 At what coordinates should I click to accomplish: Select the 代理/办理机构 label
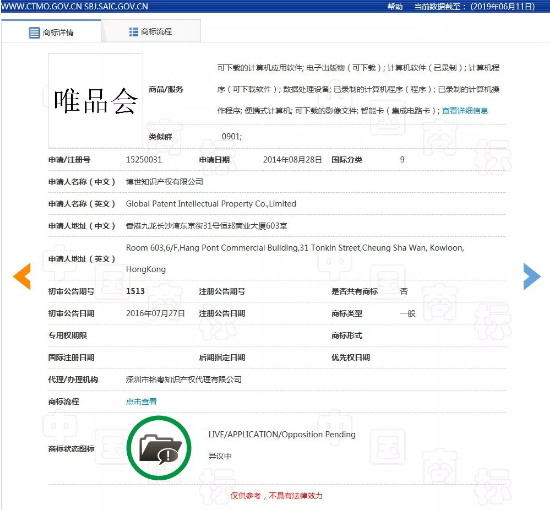(x=73, y=380)
